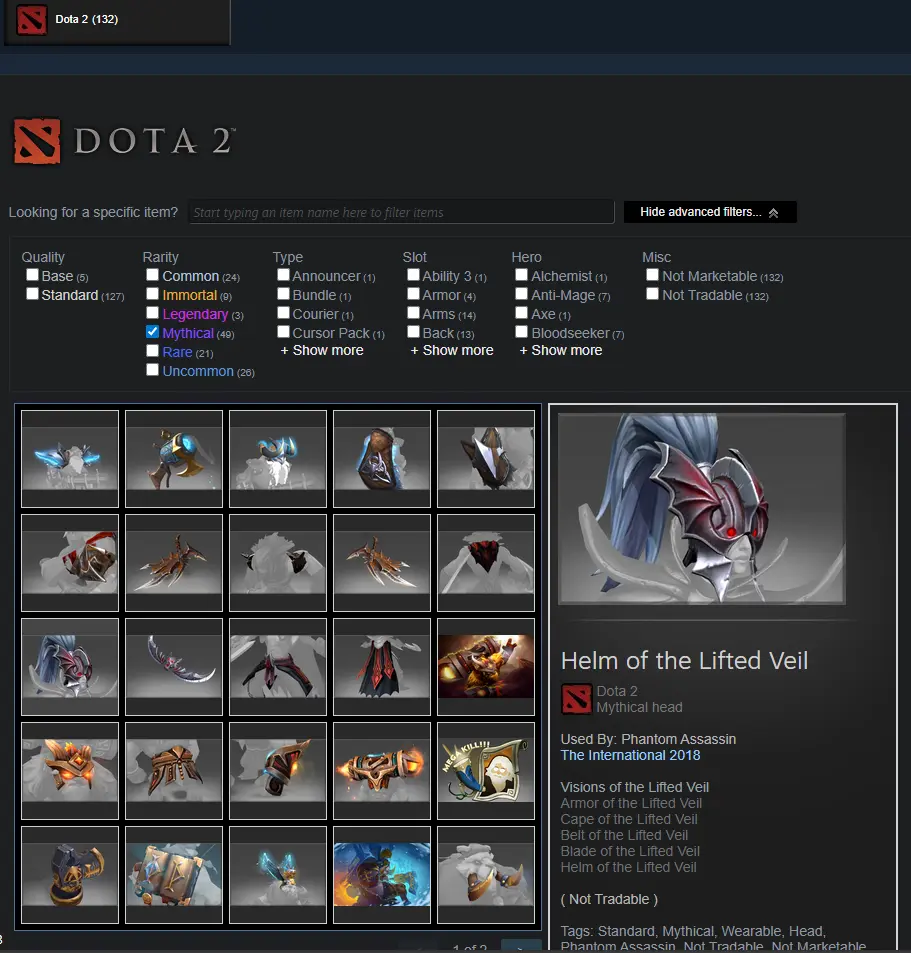
Task: Expand Show more under Type filters
Action: pyautogui.click(x=321, y=351)
